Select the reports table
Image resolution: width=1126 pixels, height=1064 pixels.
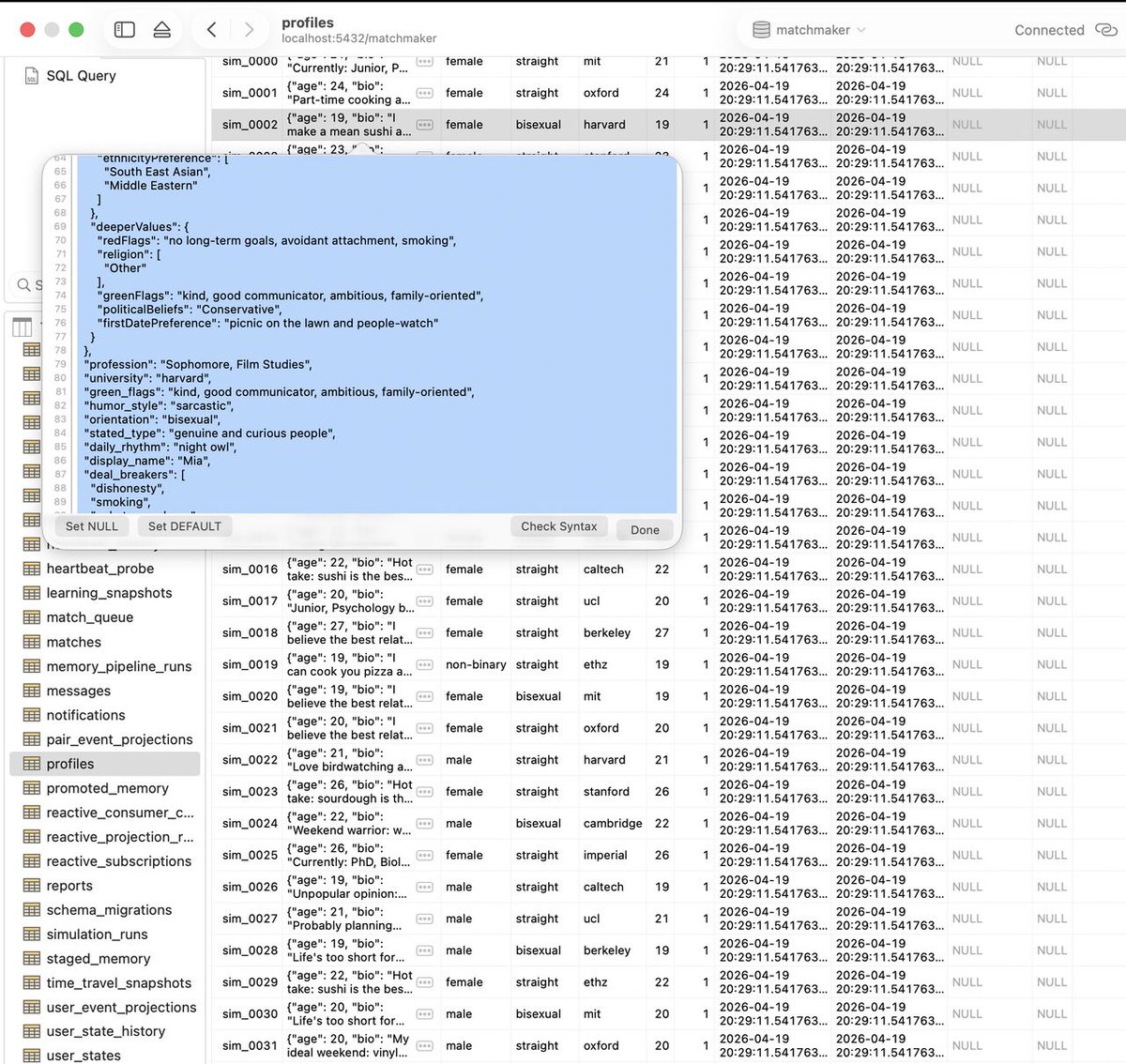tap(69, 886)
